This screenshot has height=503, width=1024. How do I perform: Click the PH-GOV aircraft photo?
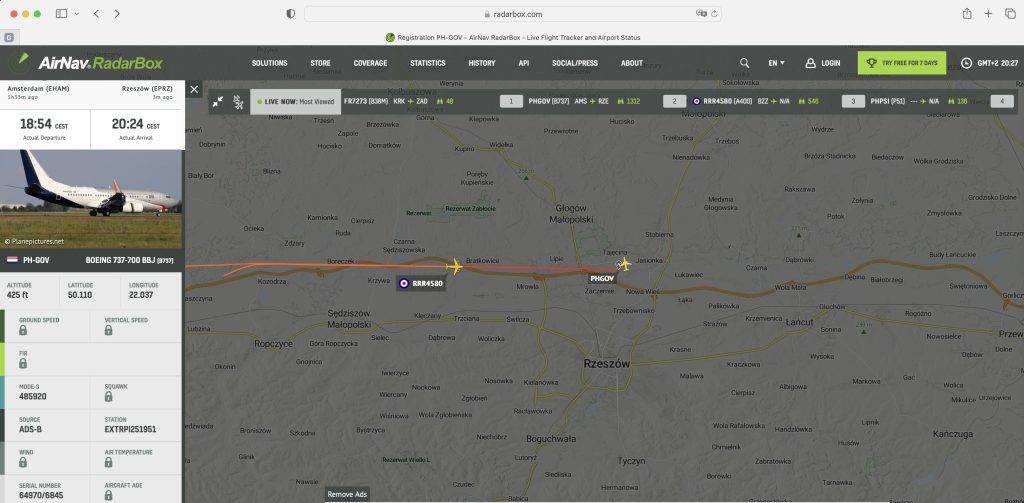92,199
